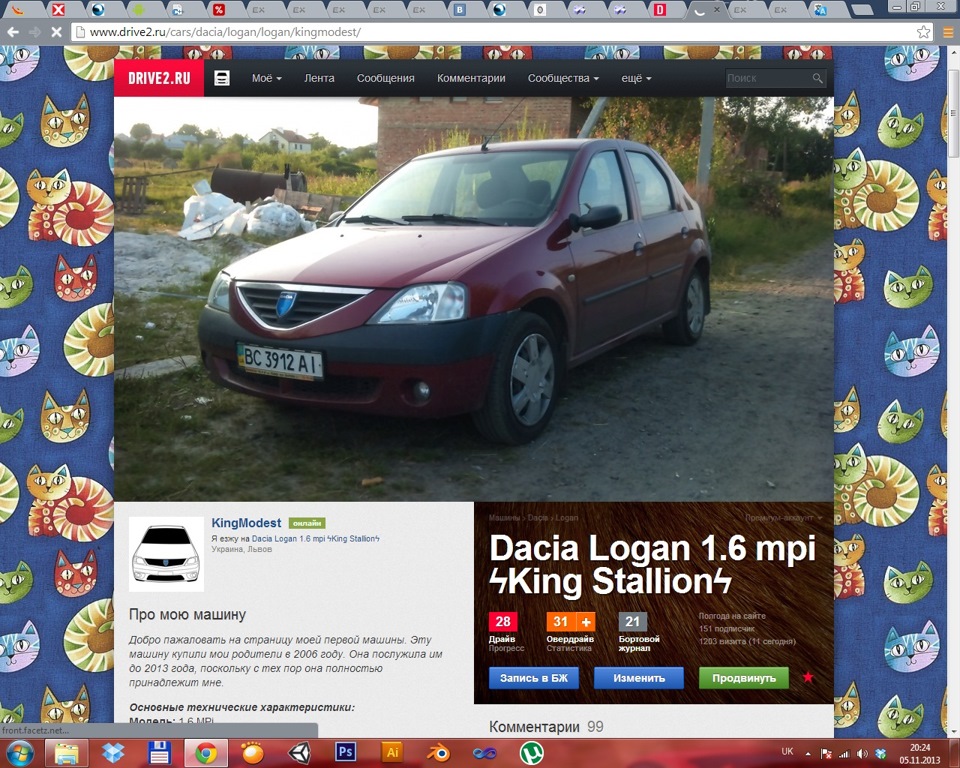Viewport: 960px width, 768px height.
Task: Switch to Chrome in the taskbar
Action: [206, 753]
